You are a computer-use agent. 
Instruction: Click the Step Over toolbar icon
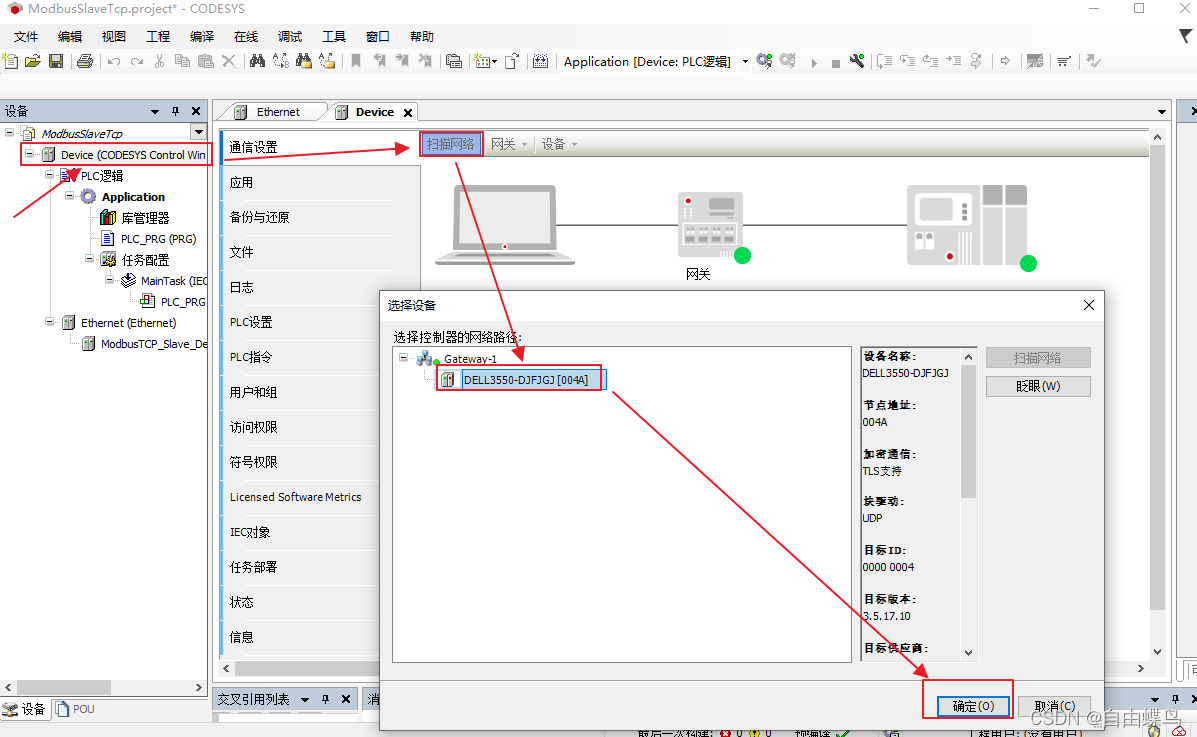click(884, 61)
